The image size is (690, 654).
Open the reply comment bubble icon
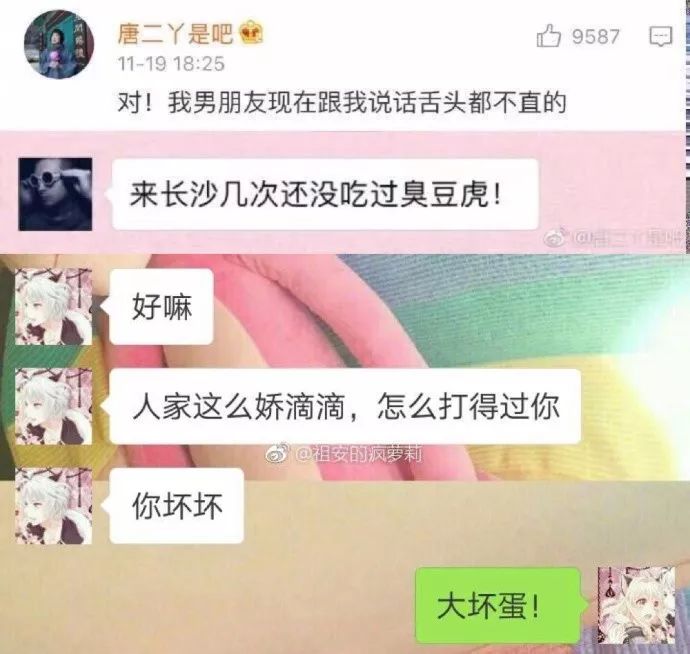point(661,36)
